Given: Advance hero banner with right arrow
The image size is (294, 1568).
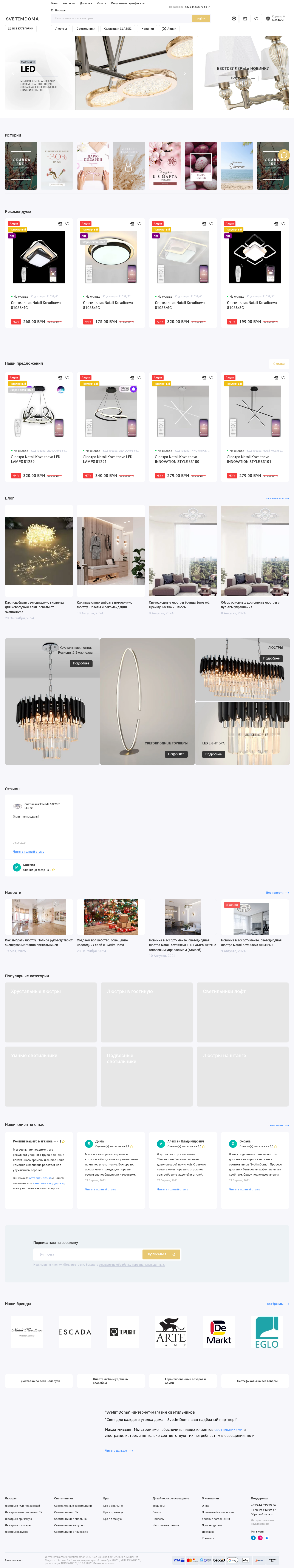Looking at the screenshot, I should point(185,73).
